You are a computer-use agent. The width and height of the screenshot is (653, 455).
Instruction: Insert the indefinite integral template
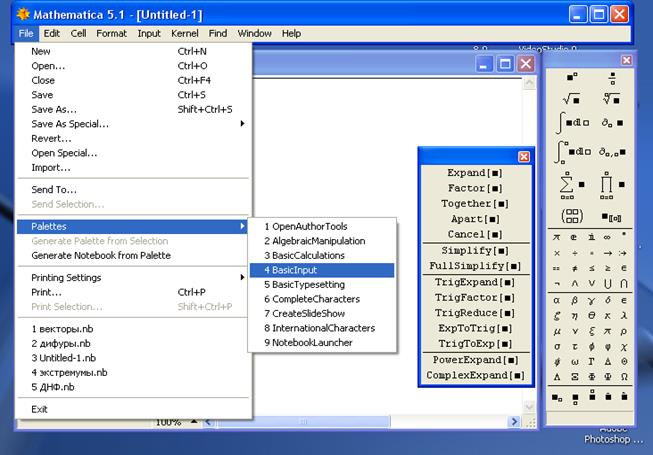pyautogui.click(x=573, y=122)
